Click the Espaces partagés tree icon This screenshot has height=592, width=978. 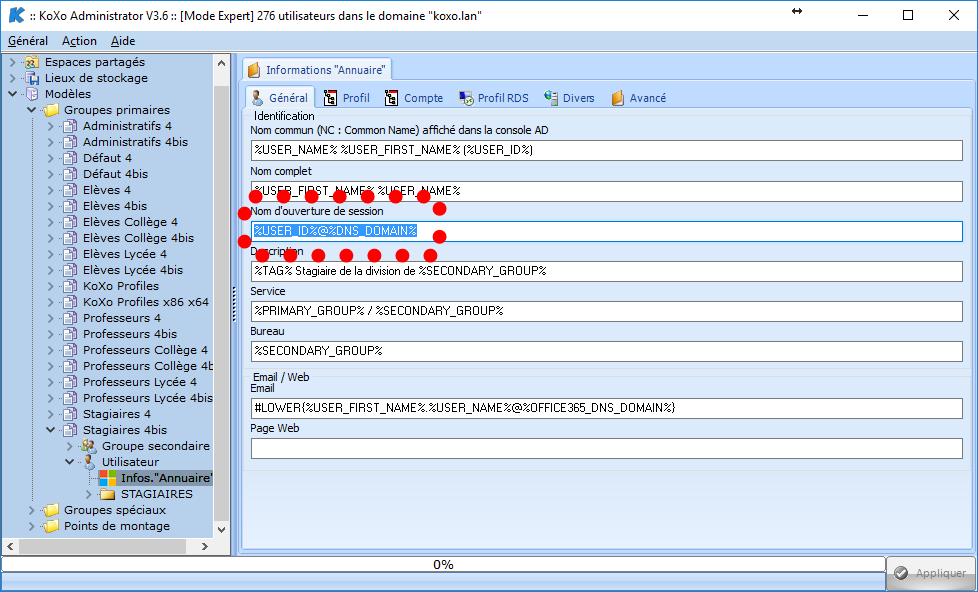32,62
